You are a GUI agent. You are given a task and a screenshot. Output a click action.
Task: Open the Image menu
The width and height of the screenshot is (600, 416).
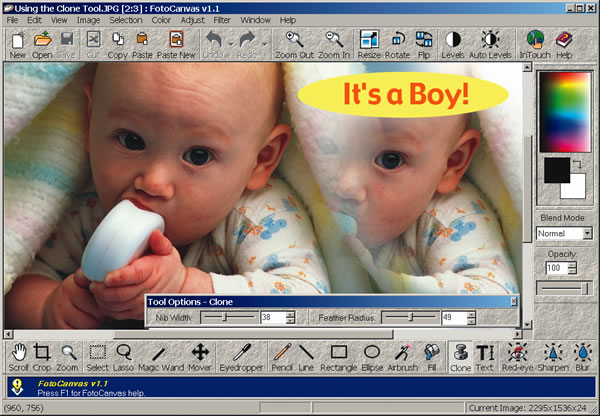coord(88,20)
